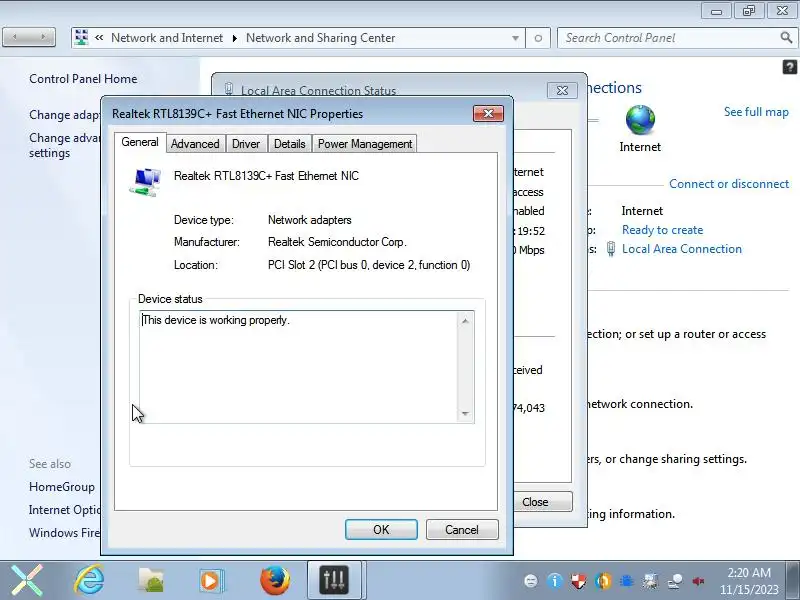The height and width of the screenshot is (600, 800).
Task: Click Cancel in NIC Properties dialog
Action: [462, 530]
